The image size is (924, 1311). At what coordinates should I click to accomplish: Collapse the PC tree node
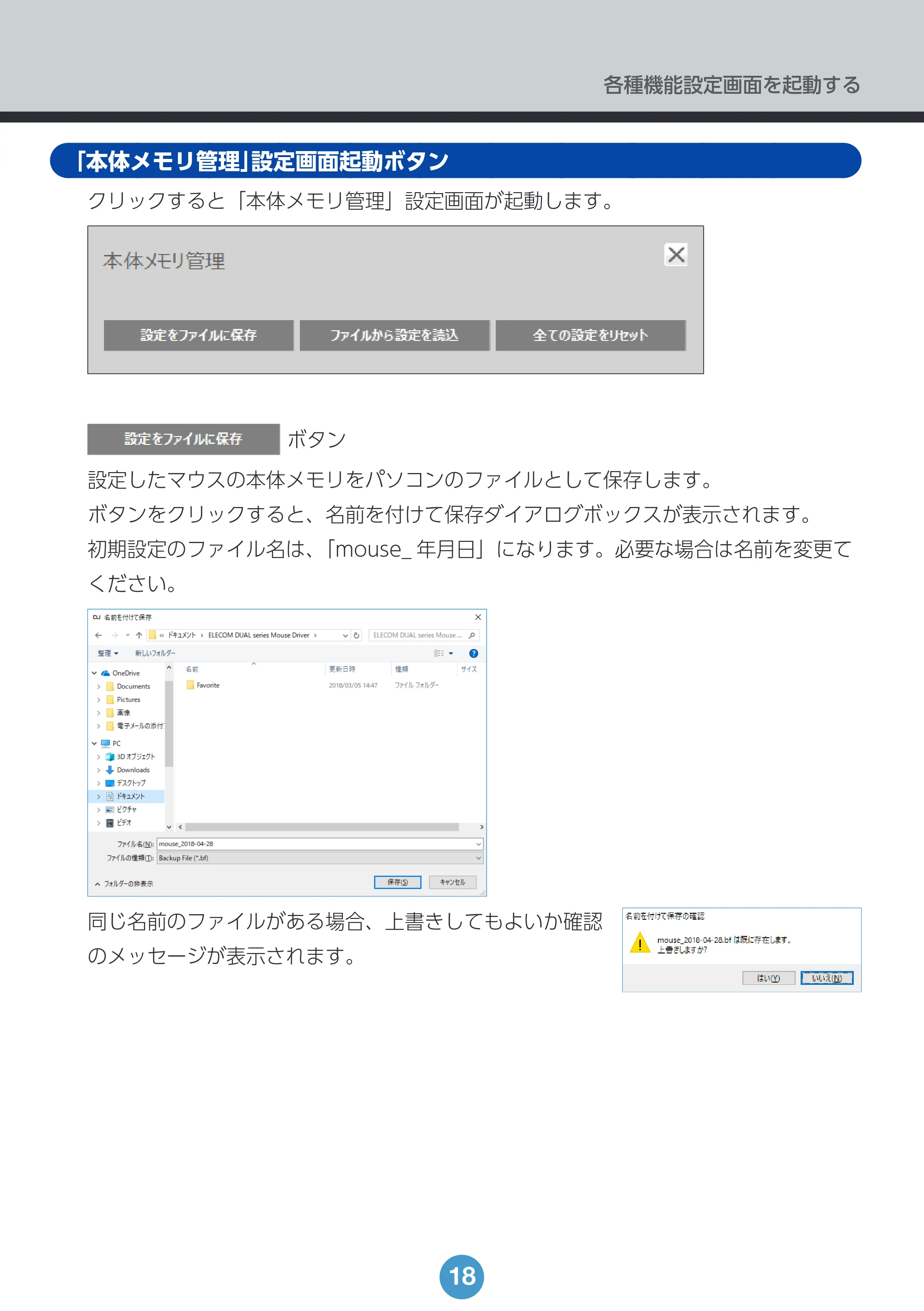94,743
